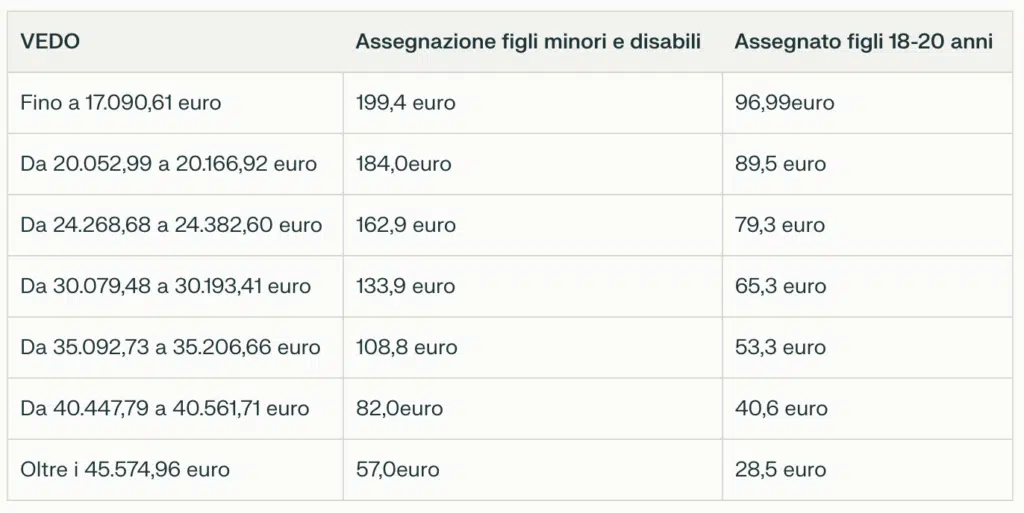The width and height of the screenshot is (1024, 513).
Task: Click the Da 20.052,99 a 20.166,92 euro cell
Action: pyautogui.click(x=169, y=164)
